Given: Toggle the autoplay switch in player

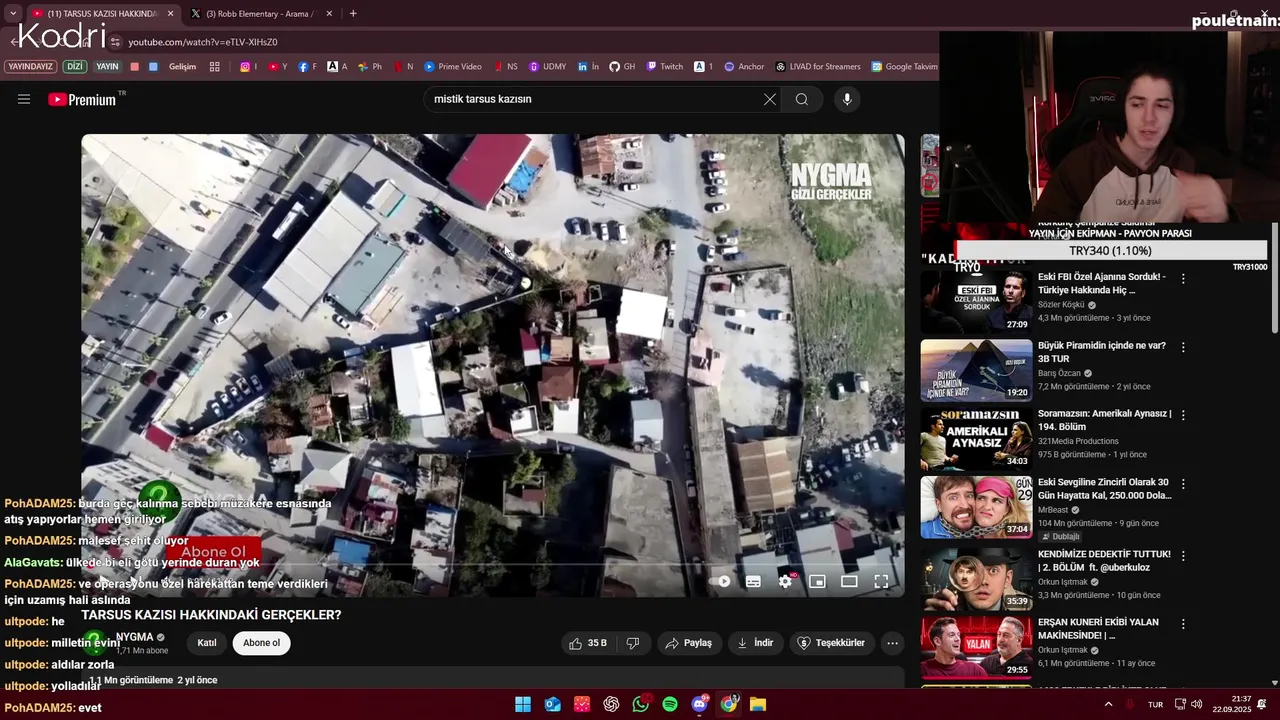Looking at the screenshot, I should pos(720,581).
